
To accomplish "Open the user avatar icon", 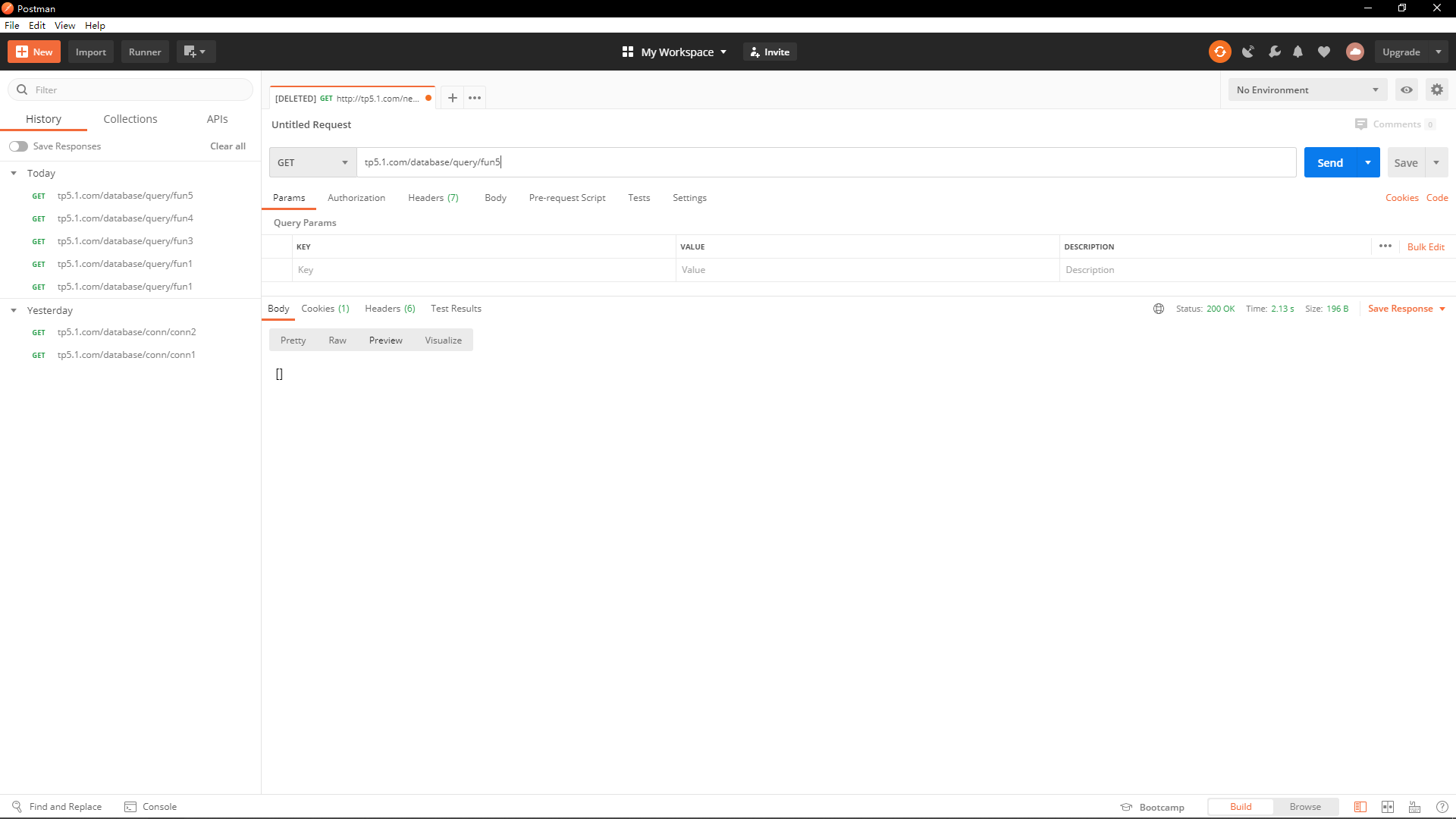I will pos(1355,52).
